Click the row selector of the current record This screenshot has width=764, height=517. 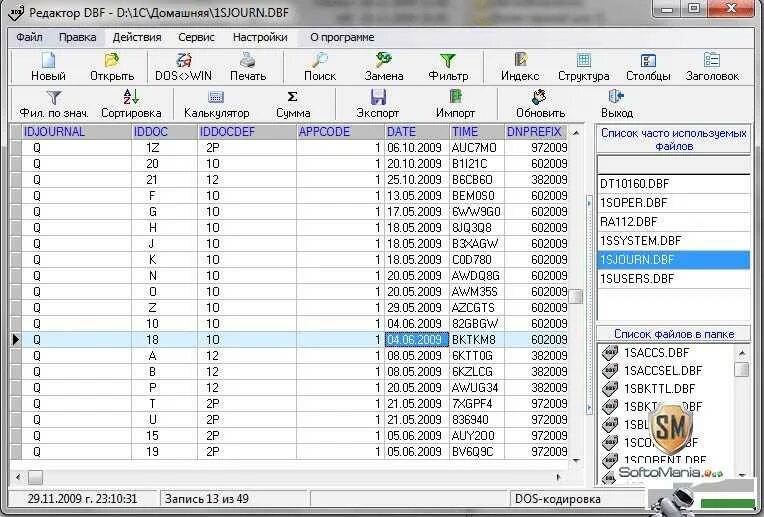[16, 340]
